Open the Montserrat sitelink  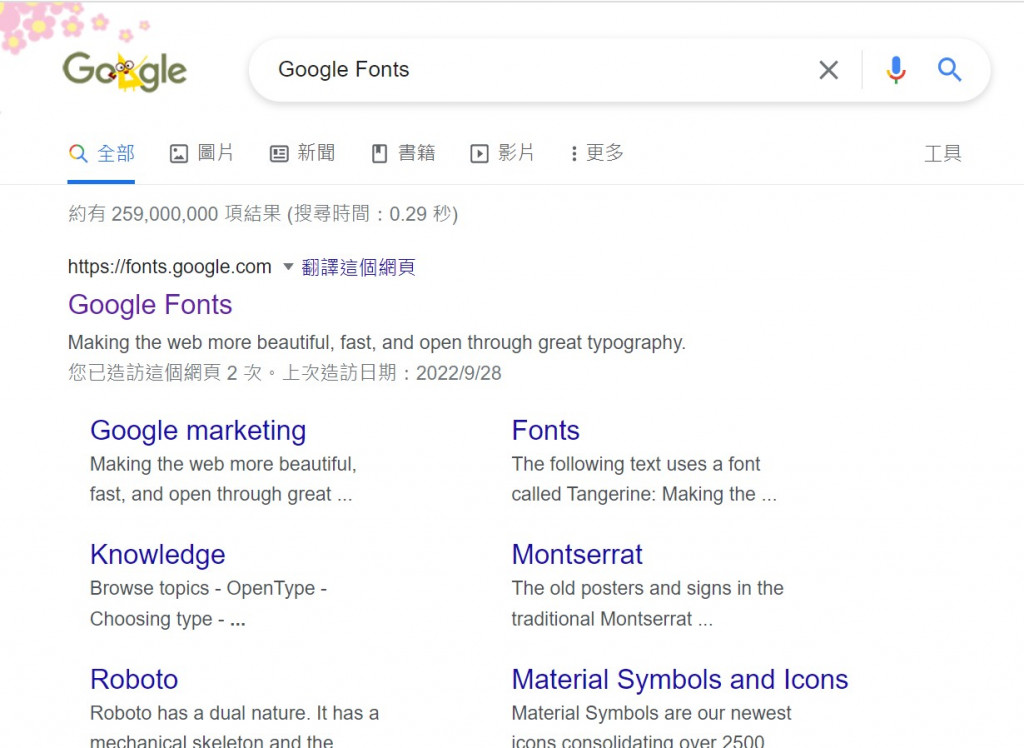coord(577,555)
